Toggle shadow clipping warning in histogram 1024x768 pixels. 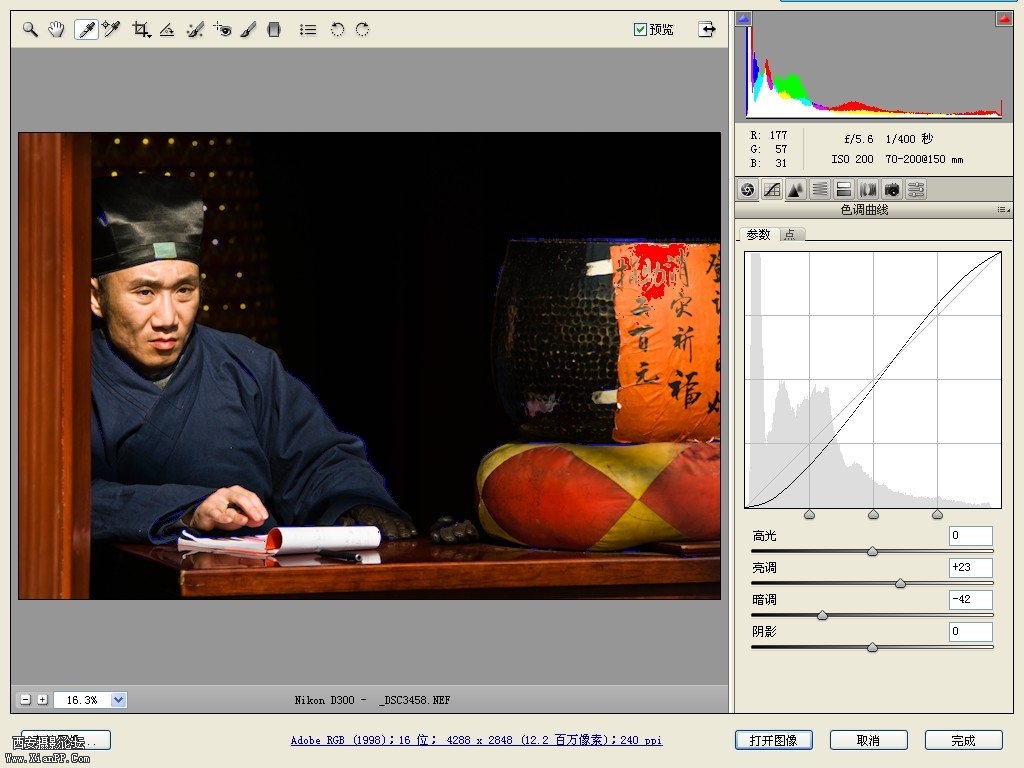click(743, 19)
